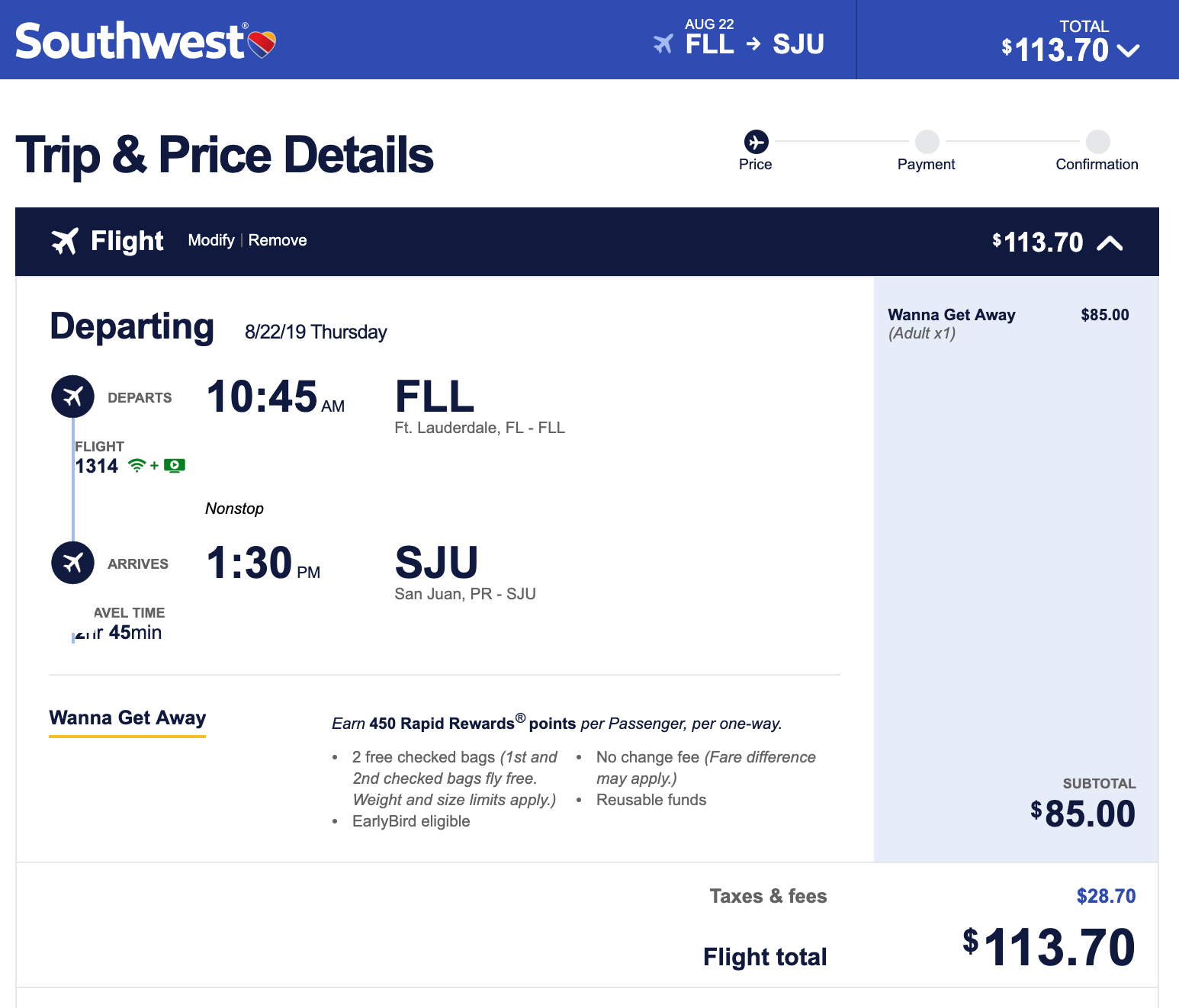
Task: Click the departs airplane circle icon
Action: [72, 396]
